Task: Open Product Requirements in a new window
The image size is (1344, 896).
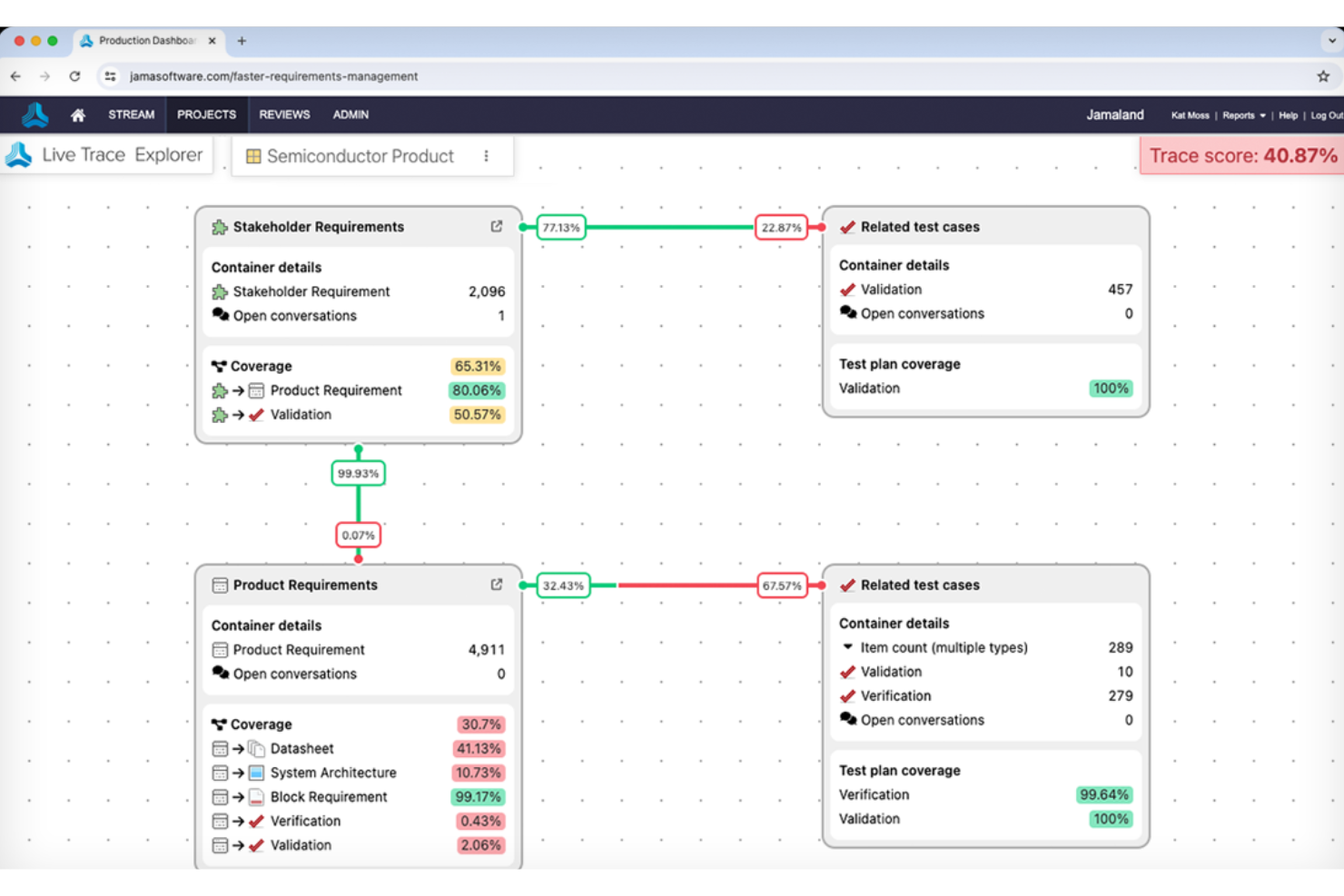Action: (497, 585)
